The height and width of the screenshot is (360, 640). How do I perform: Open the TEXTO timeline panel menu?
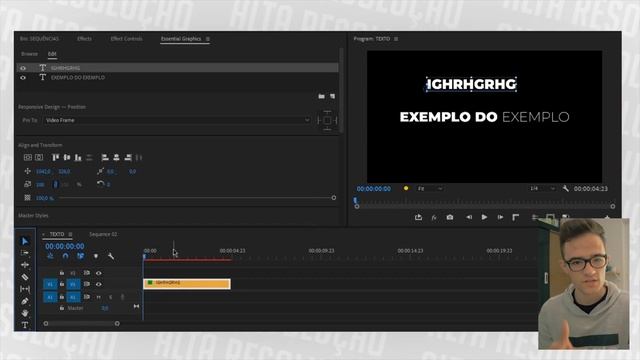pos(70,234)
